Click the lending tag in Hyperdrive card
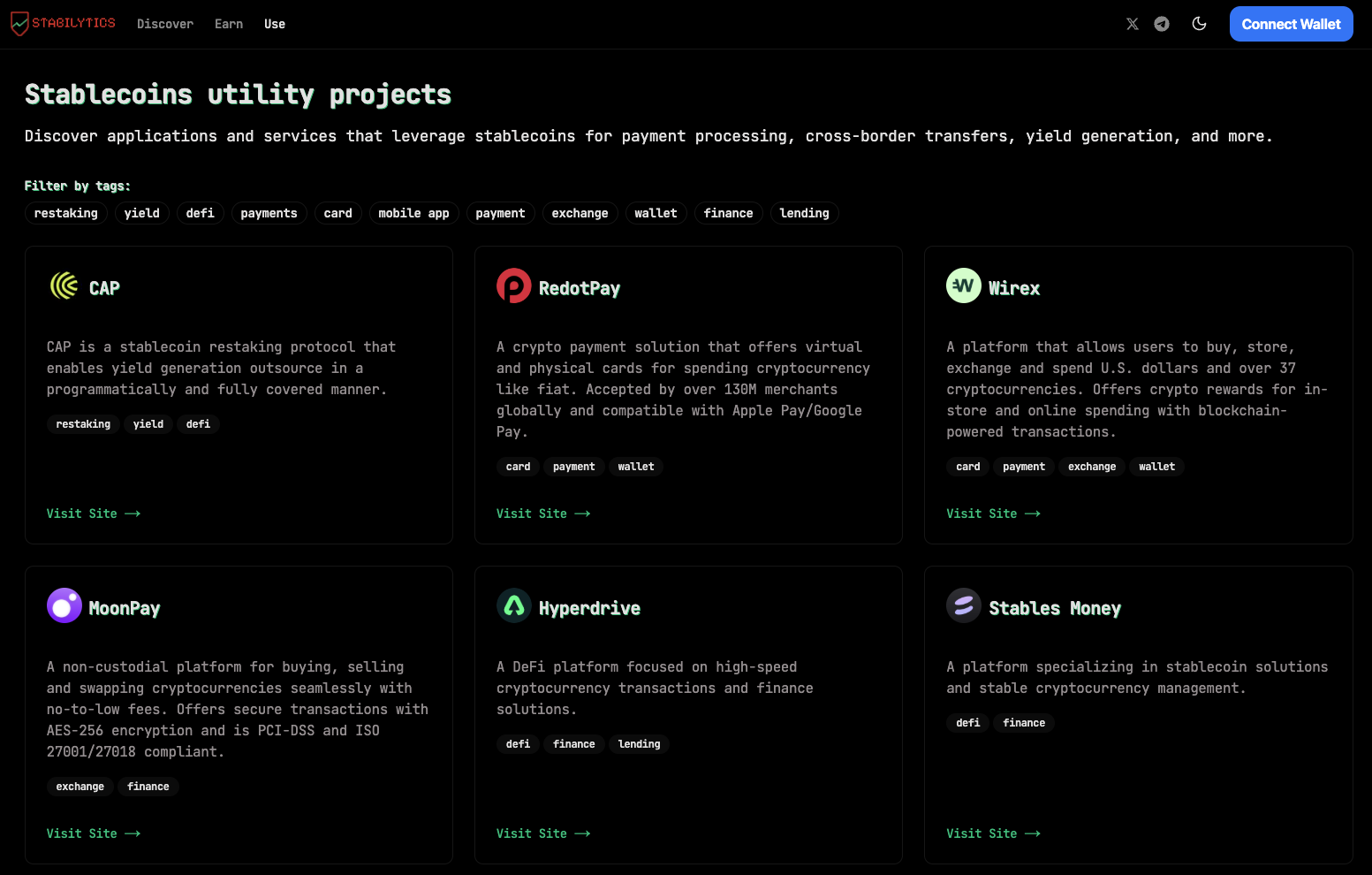This screenshot has width=1372, height=875. (x=640, y=744)
